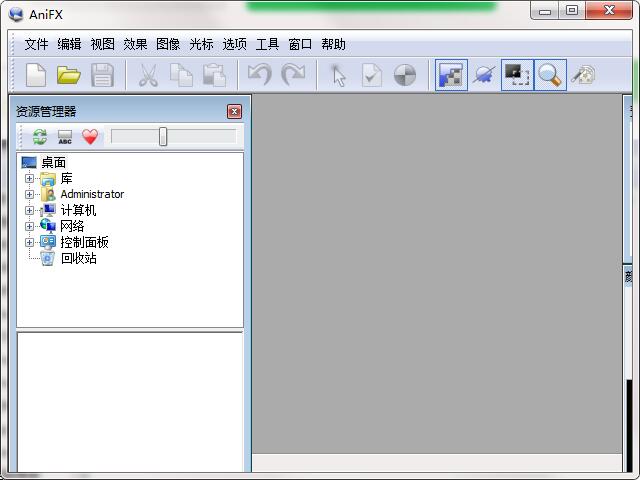640x480 pixels.
Task: Click the Undo arrow icon
Action: 260,75
